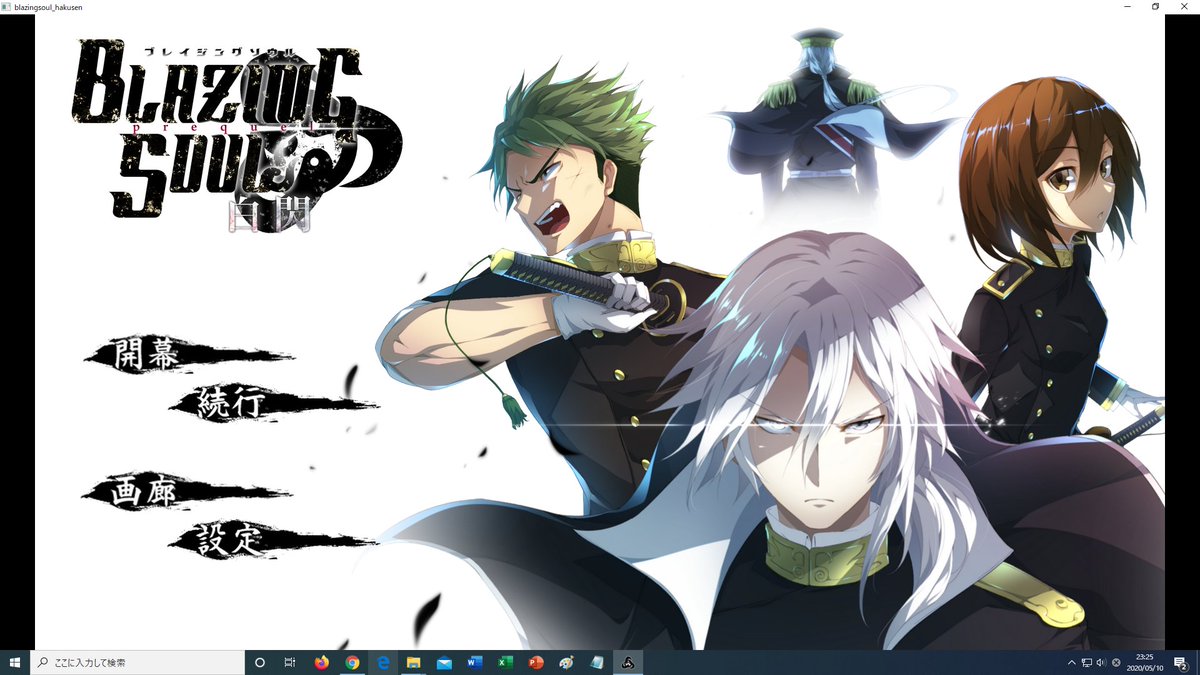The image size is (1200, 675).
Task: Open network status in system tray
Action: (1087, 662)
